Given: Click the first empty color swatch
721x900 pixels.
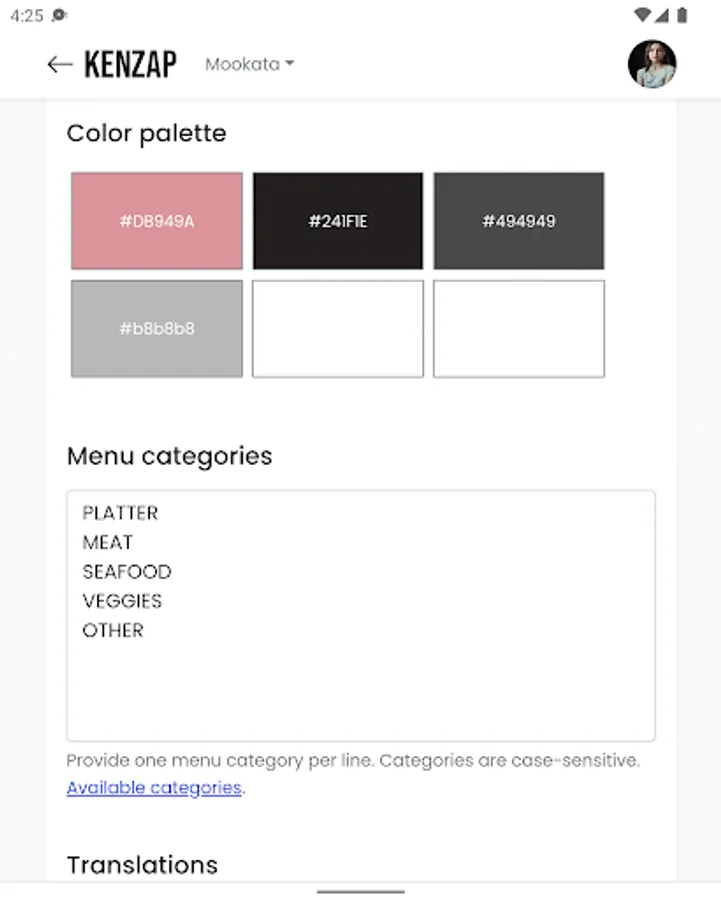Looking at the screenshot, I should [x=338, y=329].
